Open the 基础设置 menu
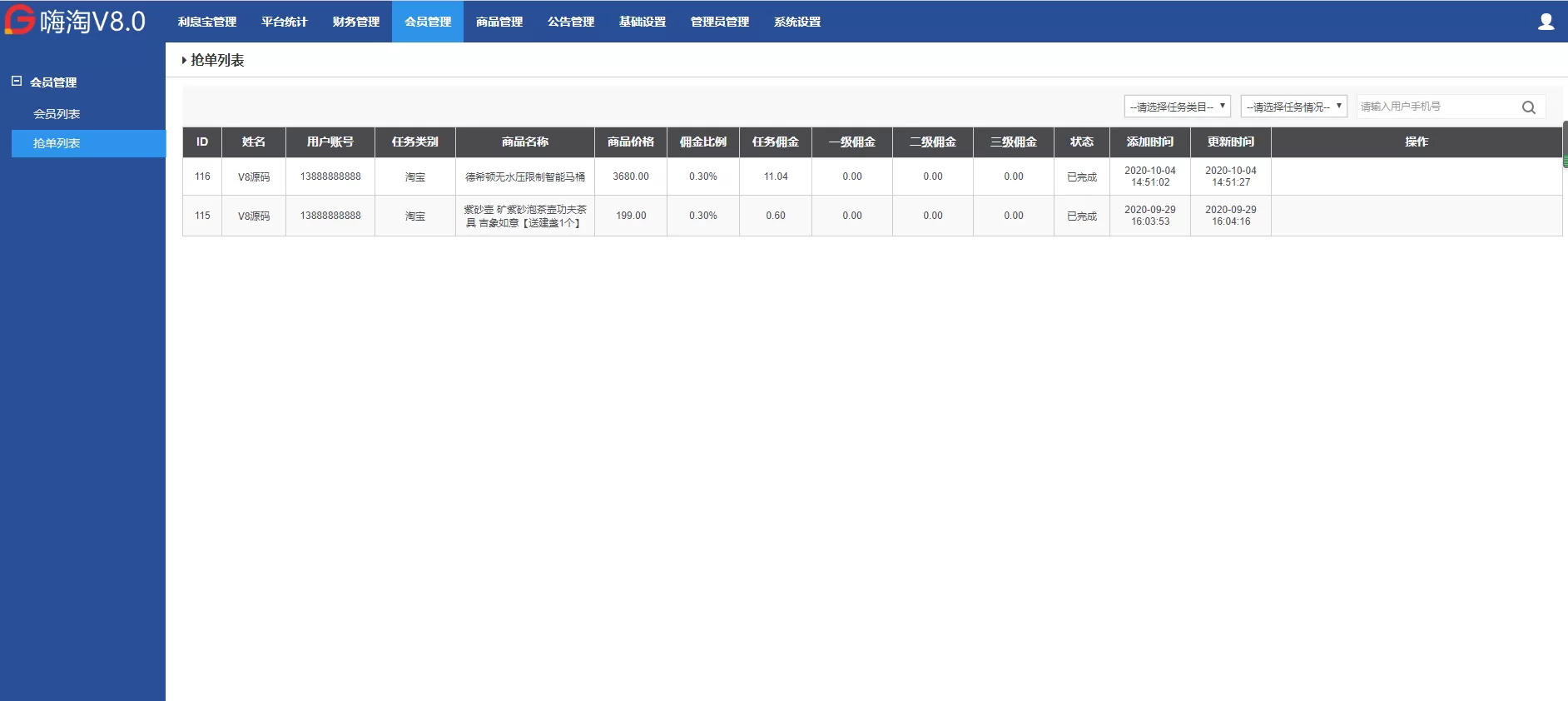Screen dimensions: 1568x701 tap(643, 22)
